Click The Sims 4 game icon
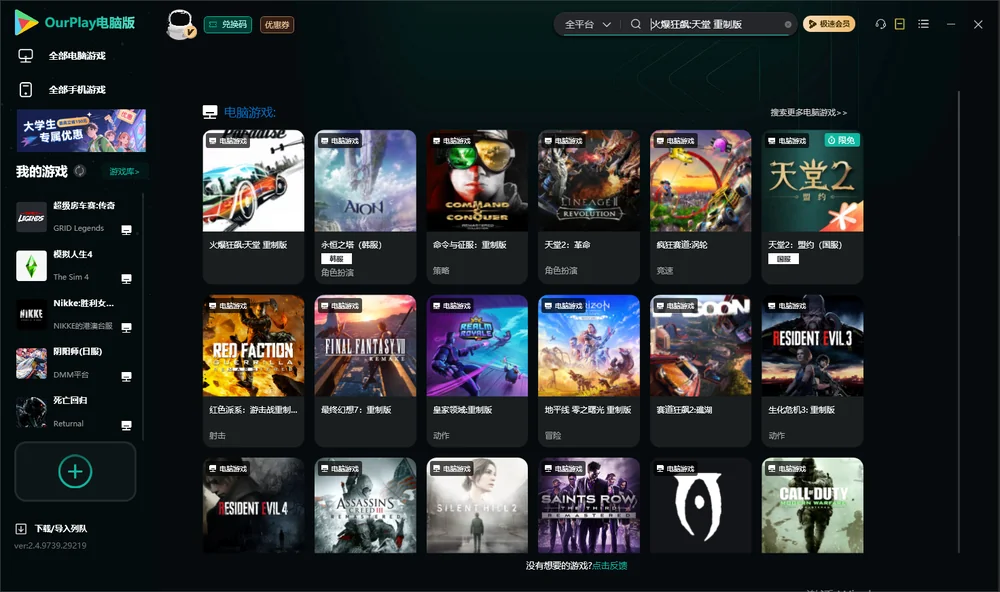This screenshot has height=592, width=1000. click(31, 266)
